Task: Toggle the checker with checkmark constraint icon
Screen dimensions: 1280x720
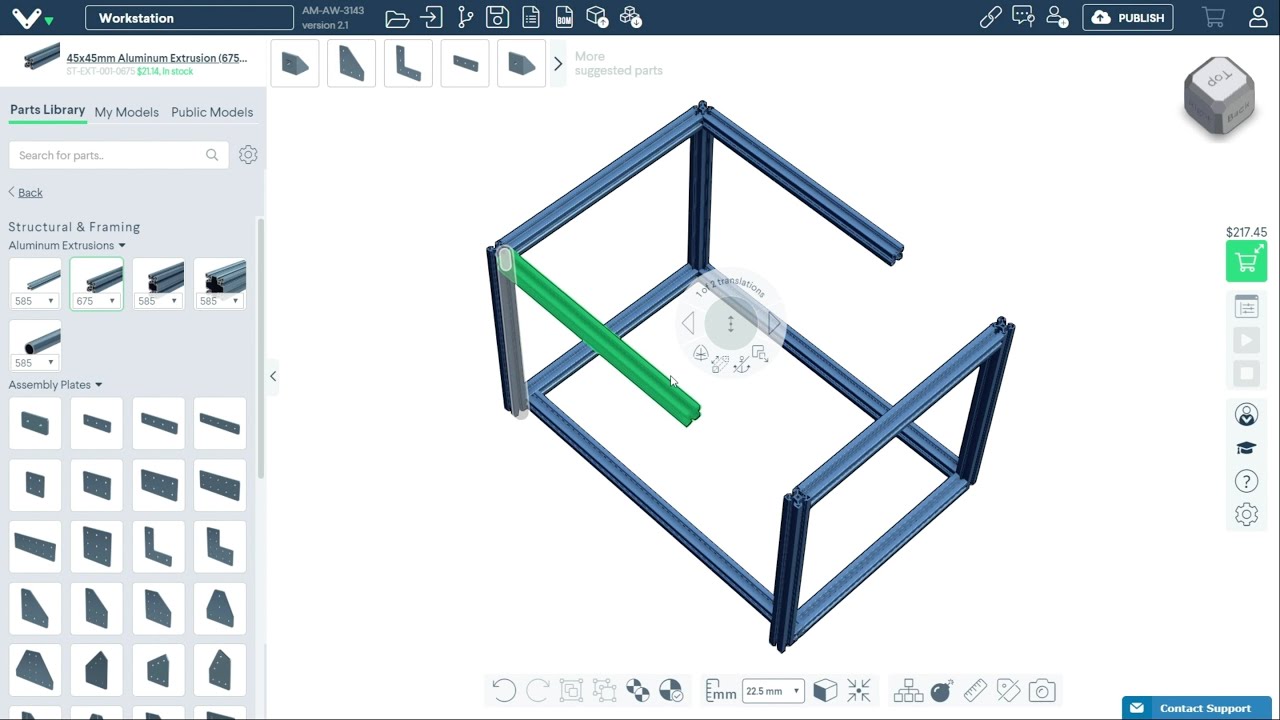Action: (671, 690)
